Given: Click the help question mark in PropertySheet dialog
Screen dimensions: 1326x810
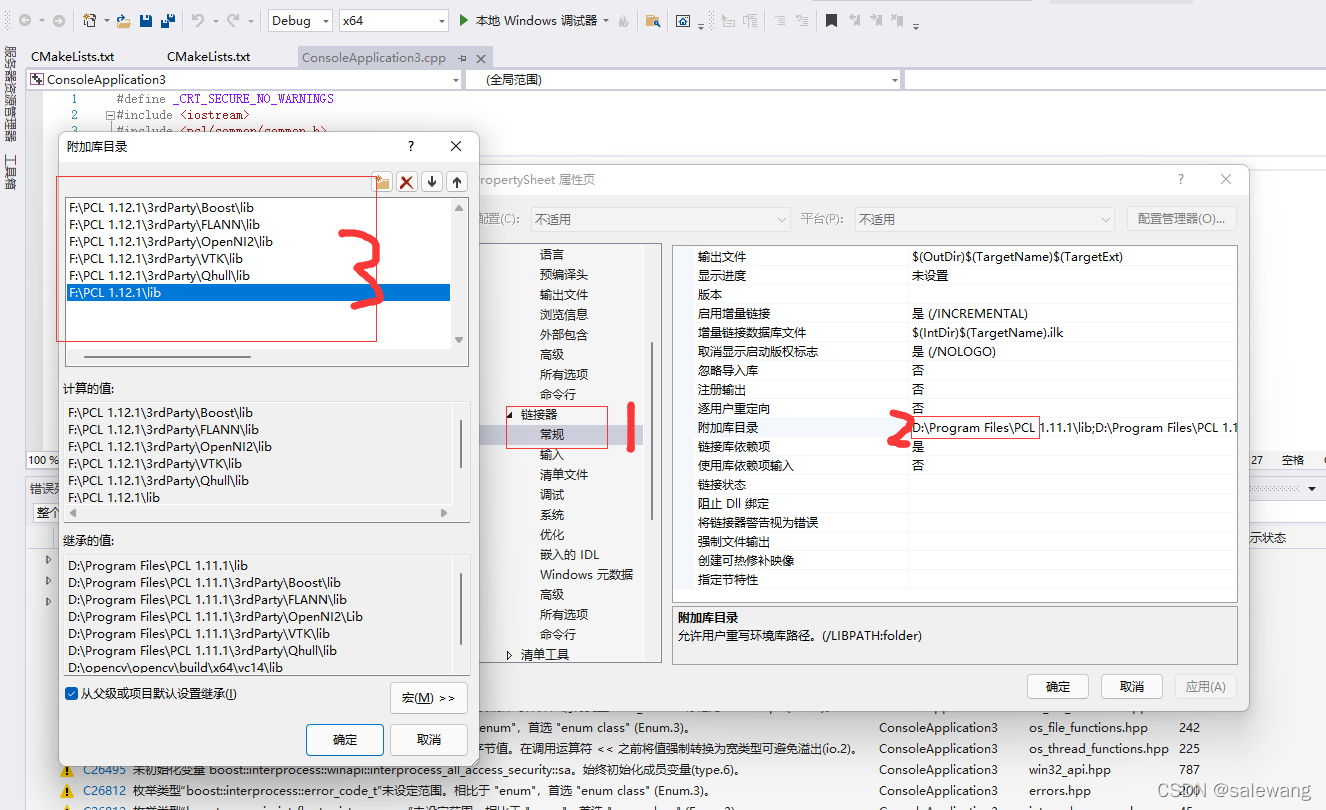Looking at the screenshot, I should pyautogui.click(x=1181, y=180).
